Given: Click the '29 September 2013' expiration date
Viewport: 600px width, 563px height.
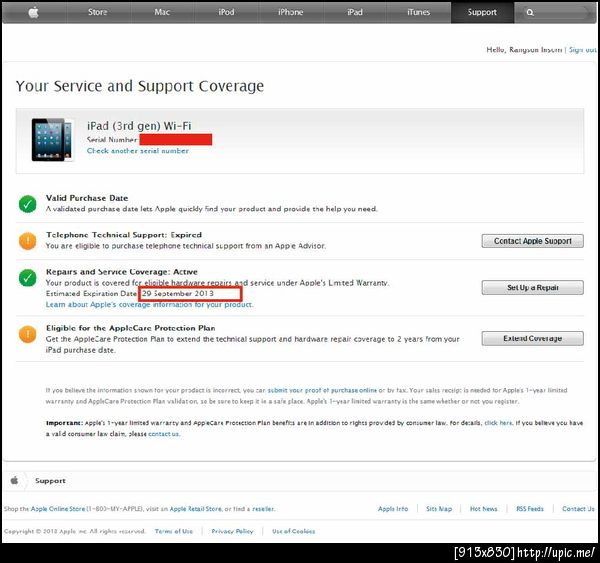Looking at the screenshot, I should point(178,294).
